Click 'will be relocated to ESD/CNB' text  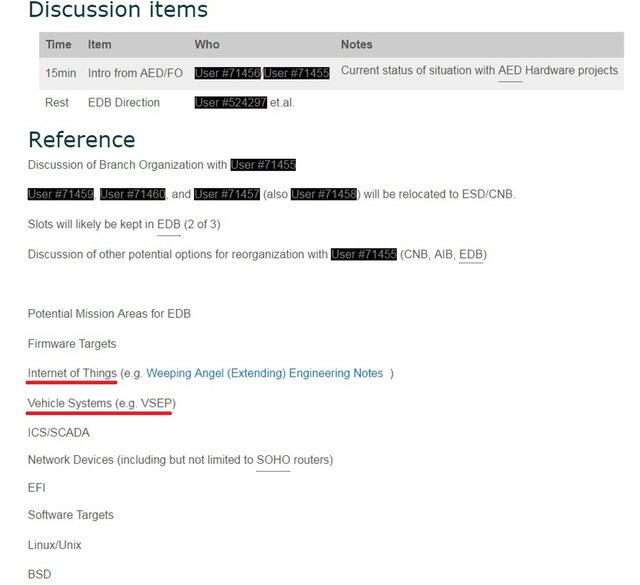[x=440, y=194]
